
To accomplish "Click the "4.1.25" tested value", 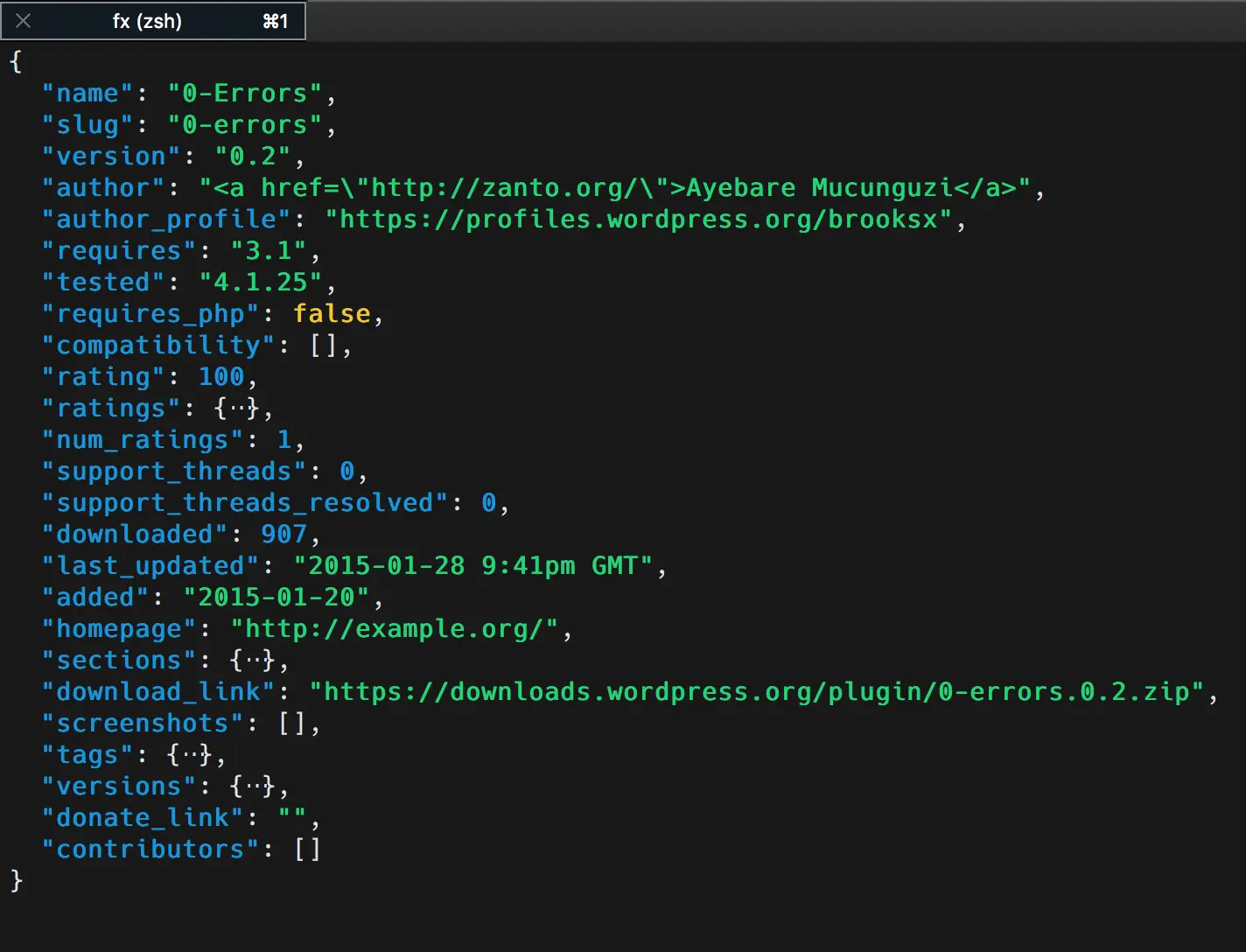I will (x=261, y=283).
